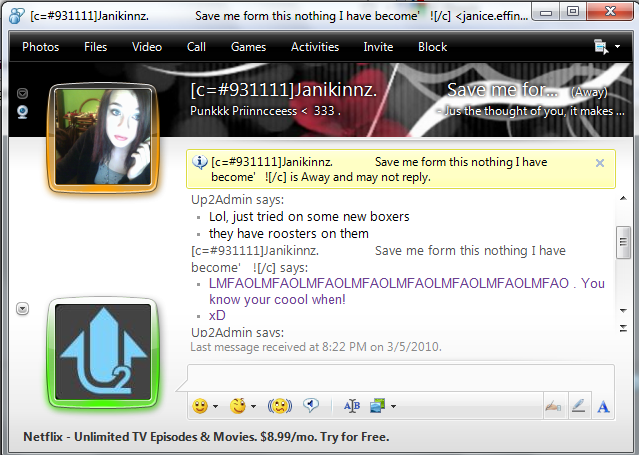Collapse the contact display picture chevron
This screenshot has height=455, width=639.
22,93
